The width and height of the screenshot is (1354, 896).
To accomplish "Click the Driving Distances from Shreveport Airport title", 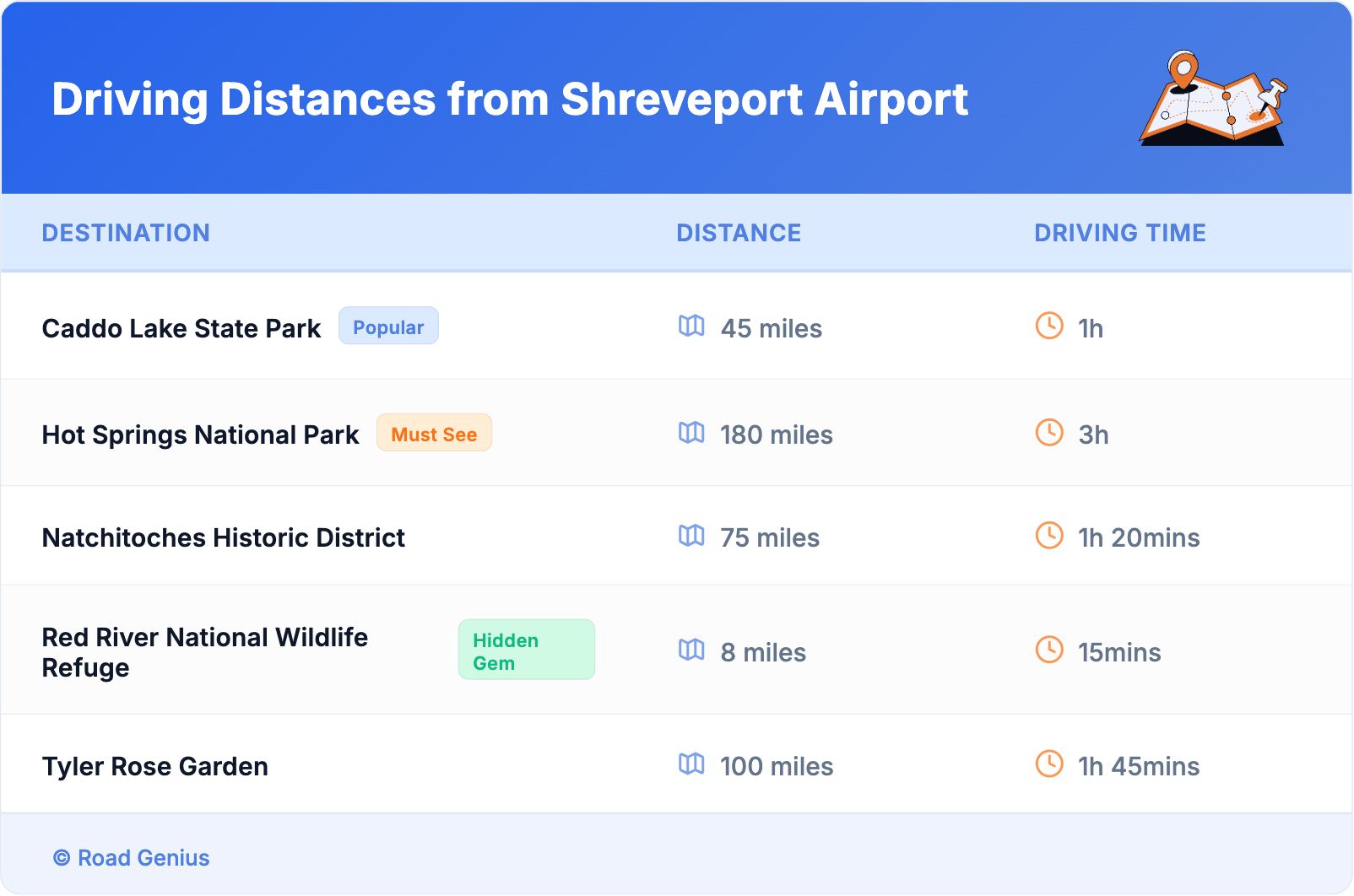I will pos(510,100).
